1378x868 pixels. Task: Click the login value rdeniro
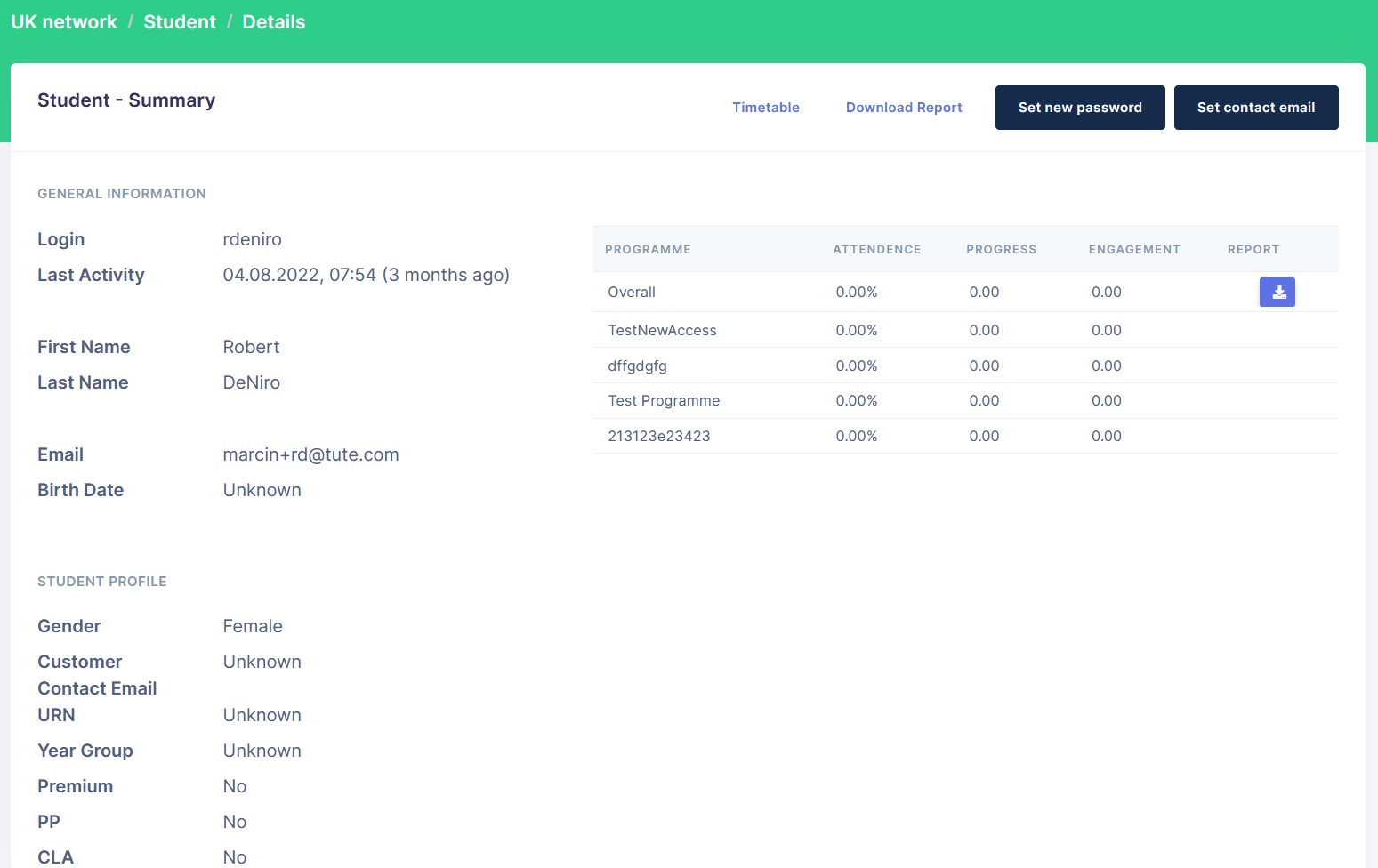[252, 239]
